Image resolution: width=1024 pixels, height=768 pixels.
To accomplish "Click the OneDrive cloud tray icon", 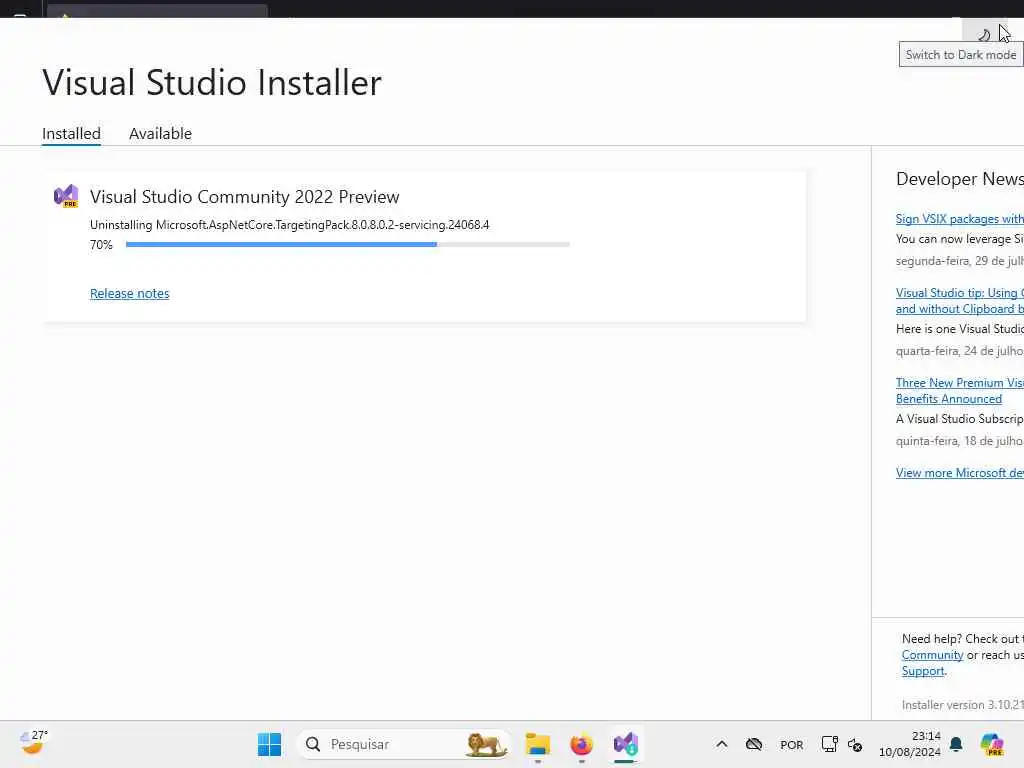I will click(754, 744).
